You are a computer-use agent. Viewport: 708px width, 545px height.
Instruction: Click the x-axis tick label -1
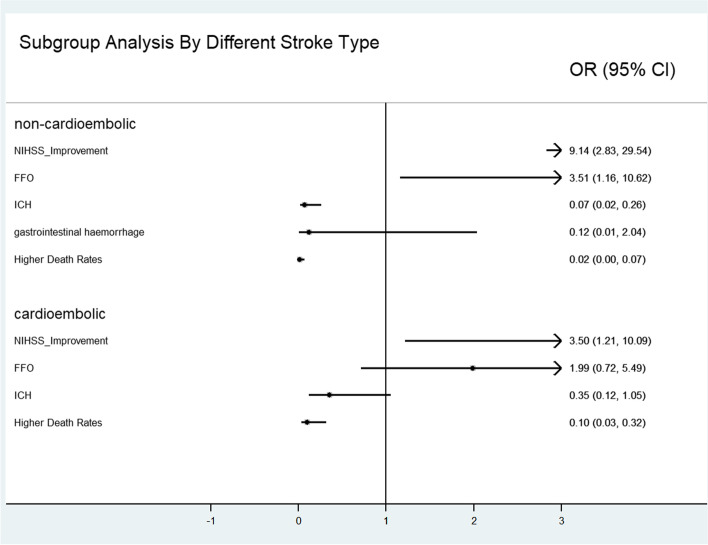210,521
